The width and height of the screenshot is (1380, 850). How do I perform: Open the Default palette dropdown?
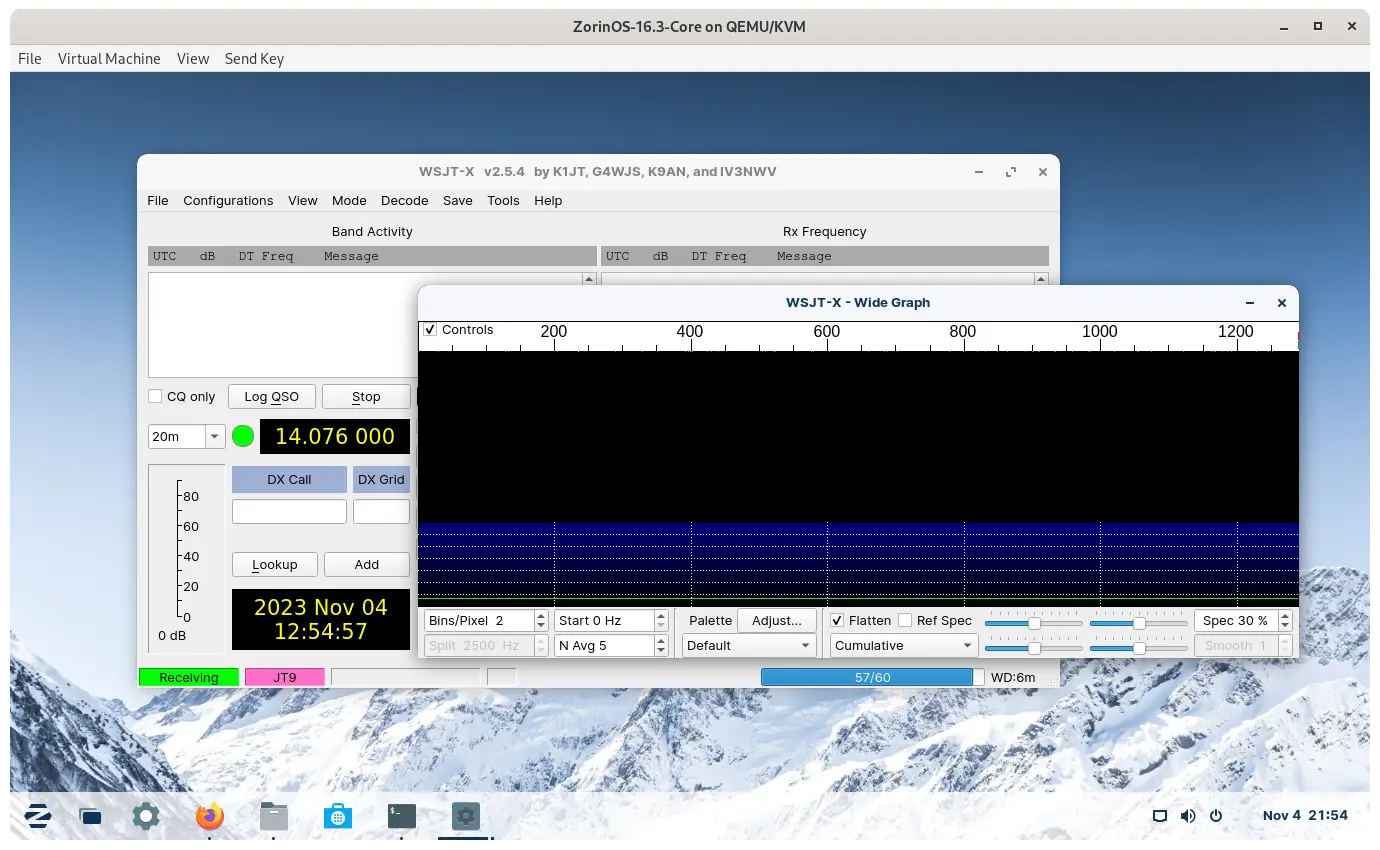[749, 646]
